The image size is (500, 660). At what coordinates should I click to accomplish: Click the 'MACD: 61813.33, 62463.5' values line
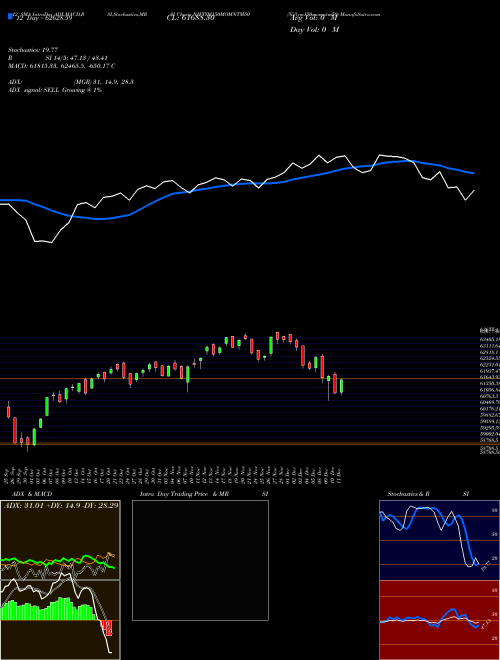[61, 66]
